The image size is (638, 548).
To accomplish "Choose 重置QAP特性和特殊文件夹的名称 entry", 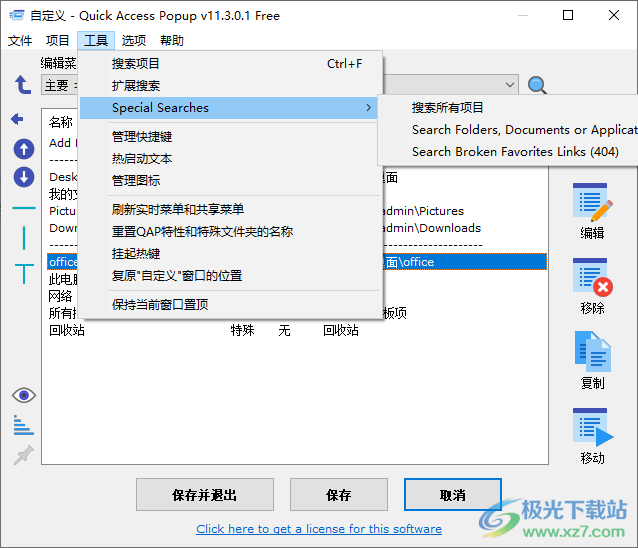I will pyautogui.click(x=231, y=231).
